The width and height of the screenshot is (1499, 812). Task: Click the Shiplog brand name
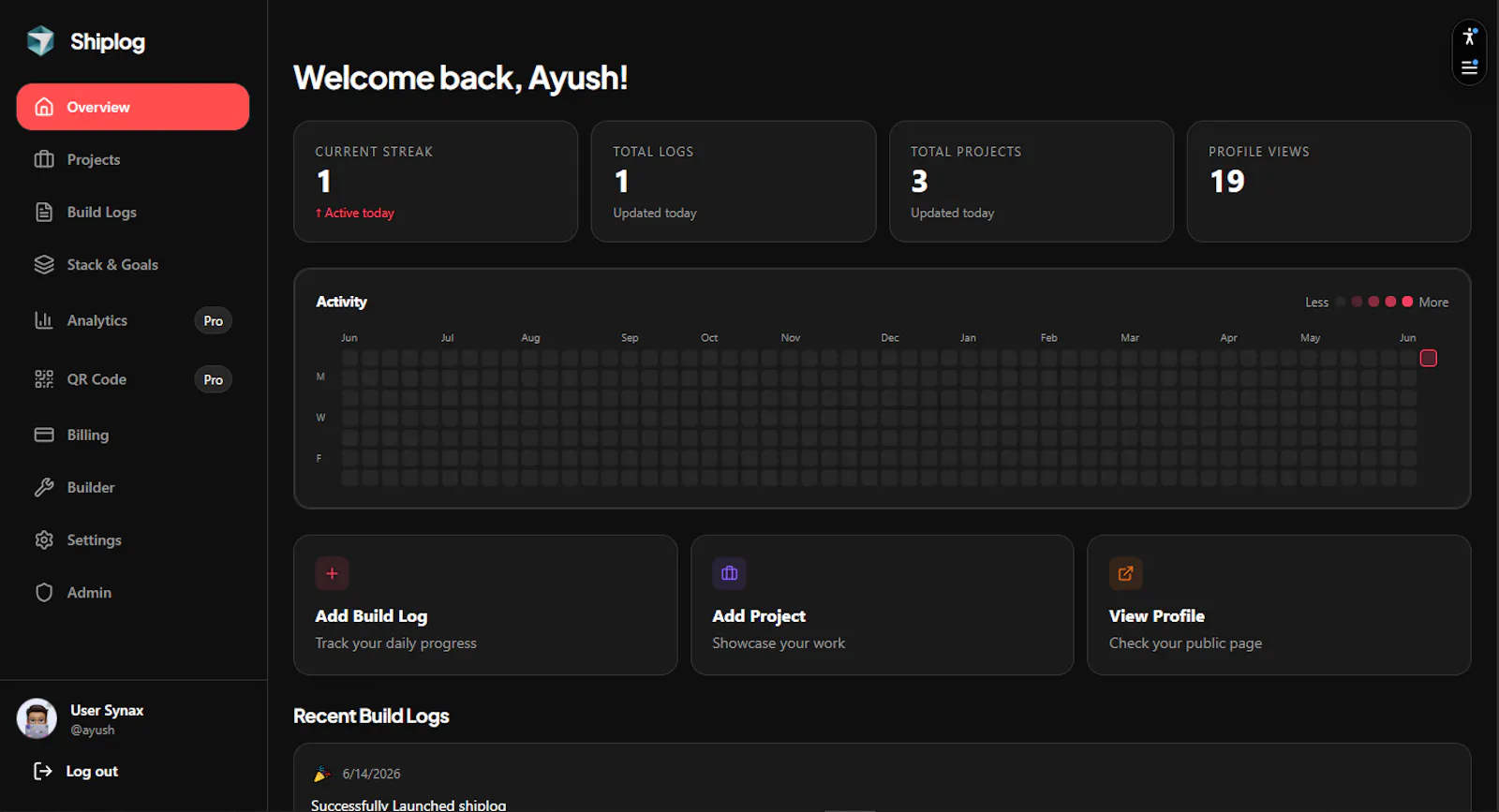pyautogui.click(x=108, y=41)
